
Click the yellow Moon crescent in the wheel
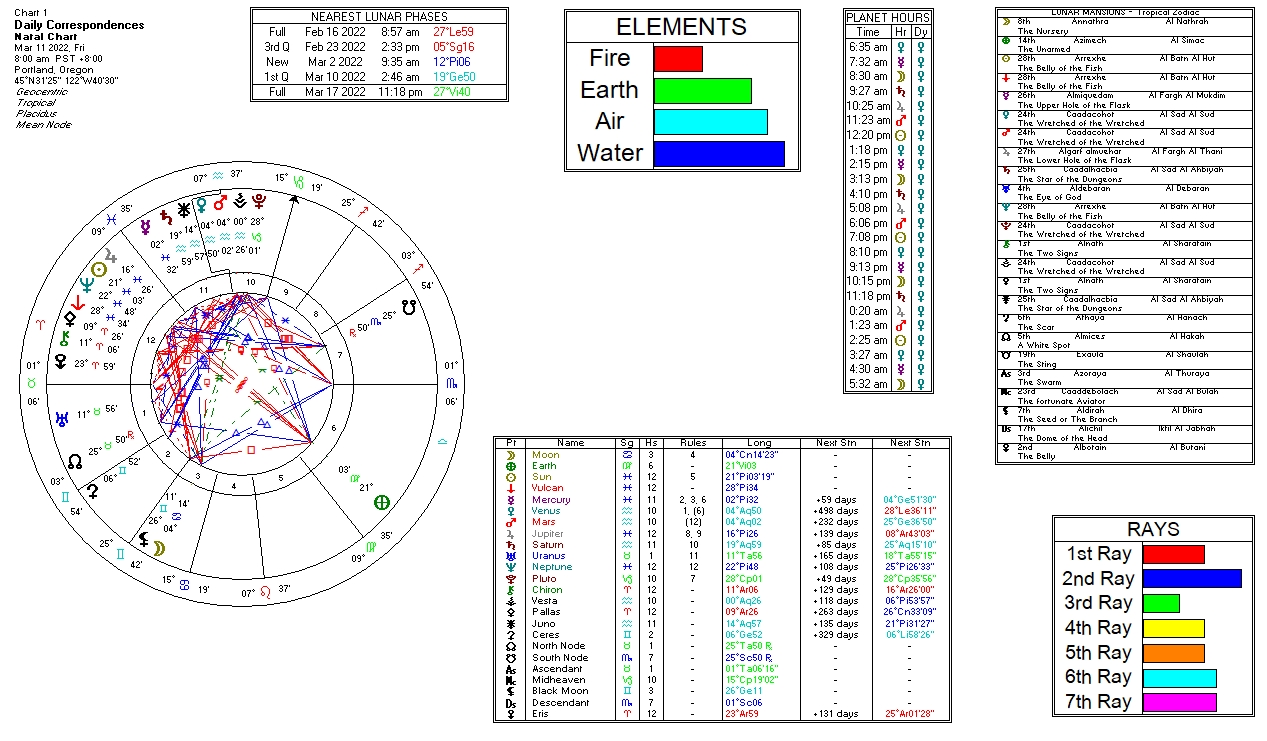pos(159,547)
